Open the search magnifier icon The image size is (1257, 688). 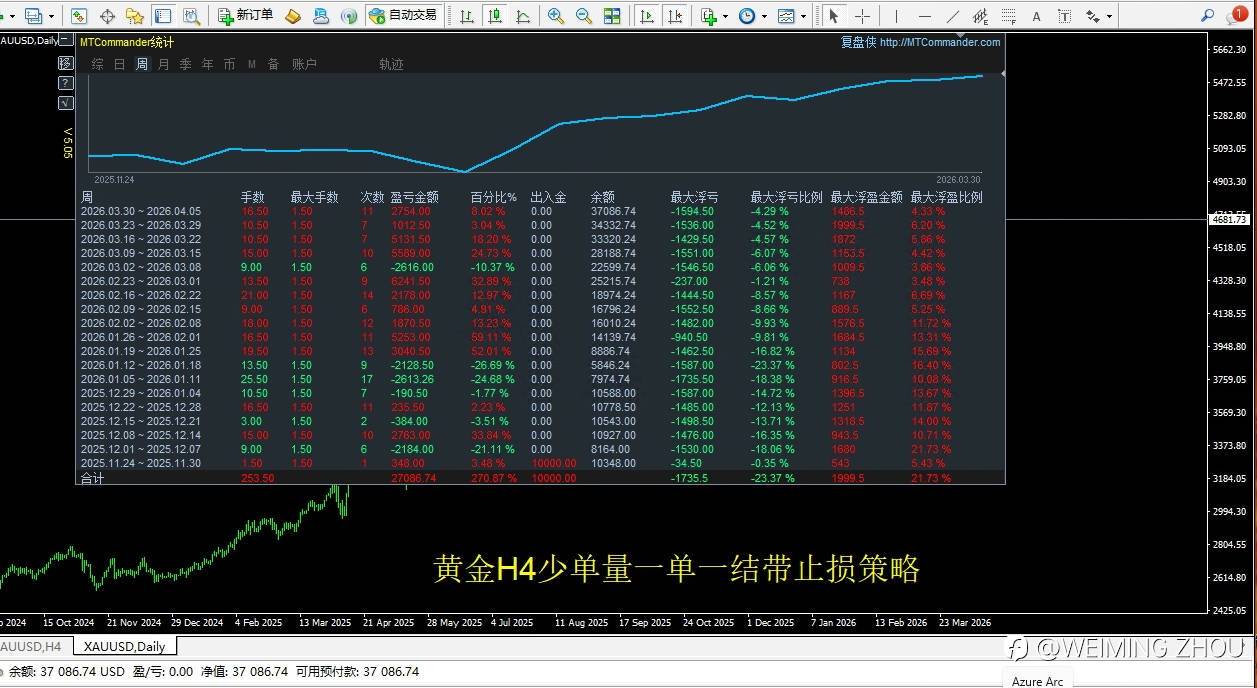1207,17
